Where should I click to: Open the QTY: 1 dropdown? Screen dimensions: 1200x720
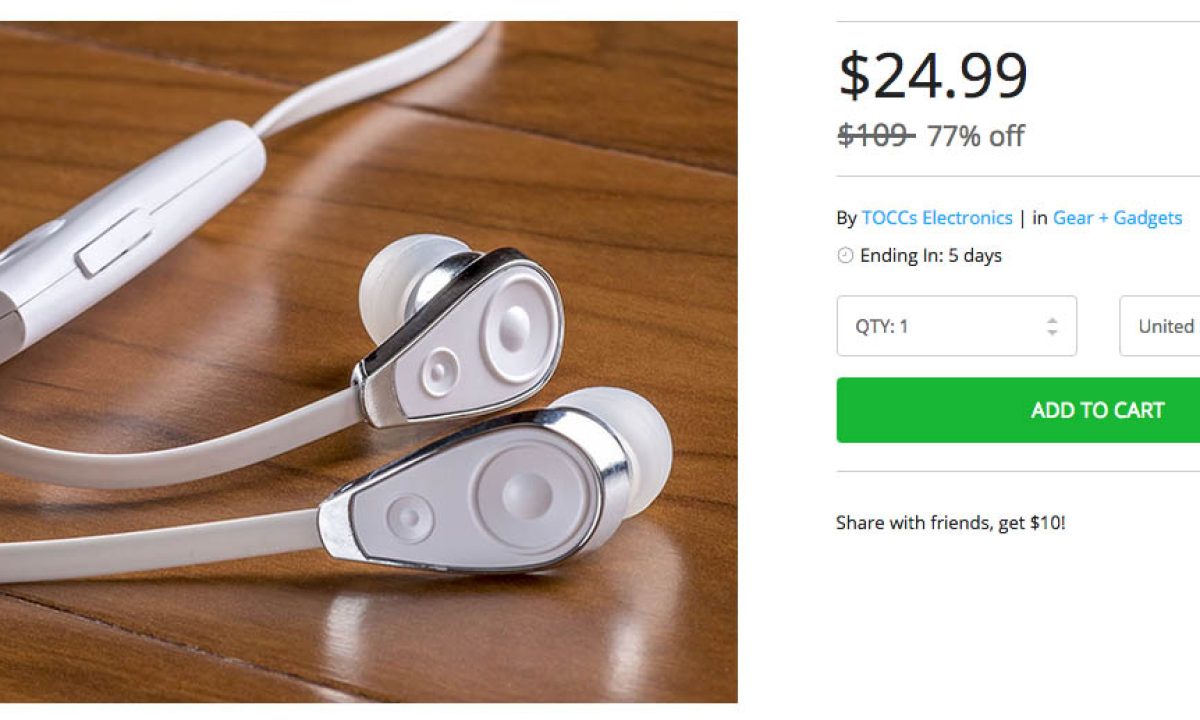[955, 326]
